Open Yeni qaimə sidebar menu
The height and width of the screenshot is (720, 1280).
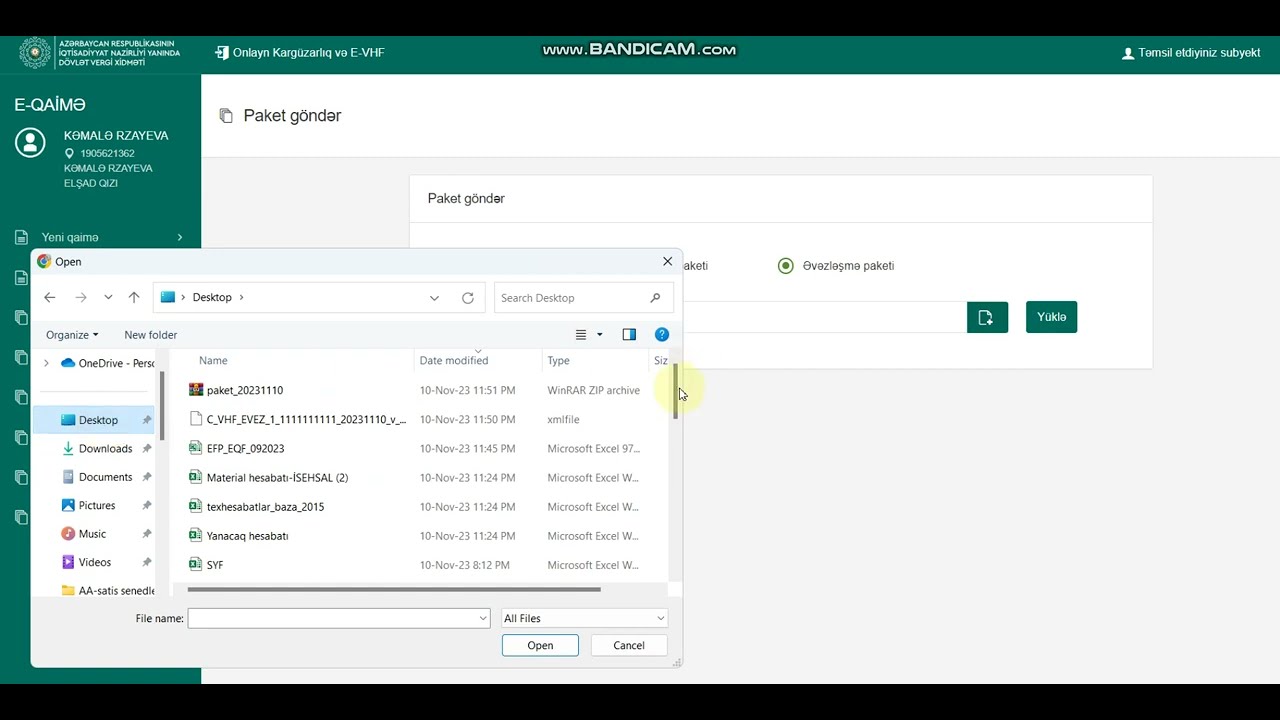click(100, 237)
